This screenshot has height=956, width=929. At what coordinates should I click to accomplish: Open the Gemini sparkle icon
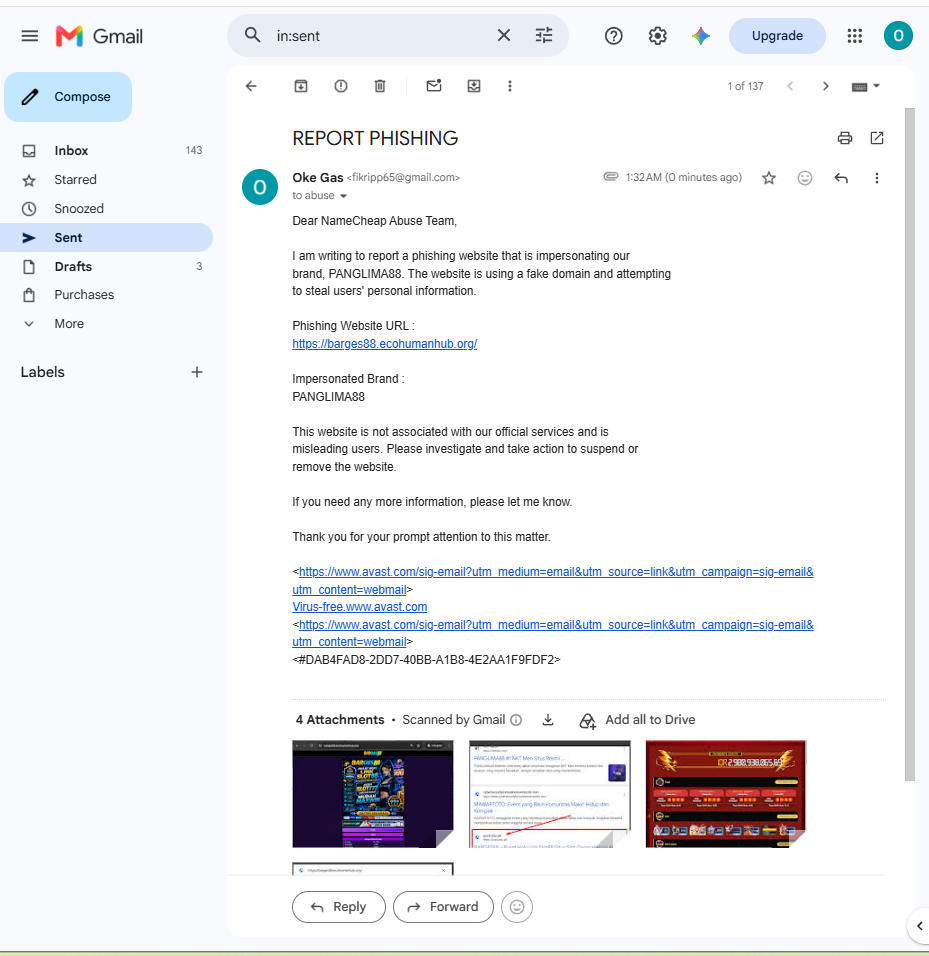(701, 36)
